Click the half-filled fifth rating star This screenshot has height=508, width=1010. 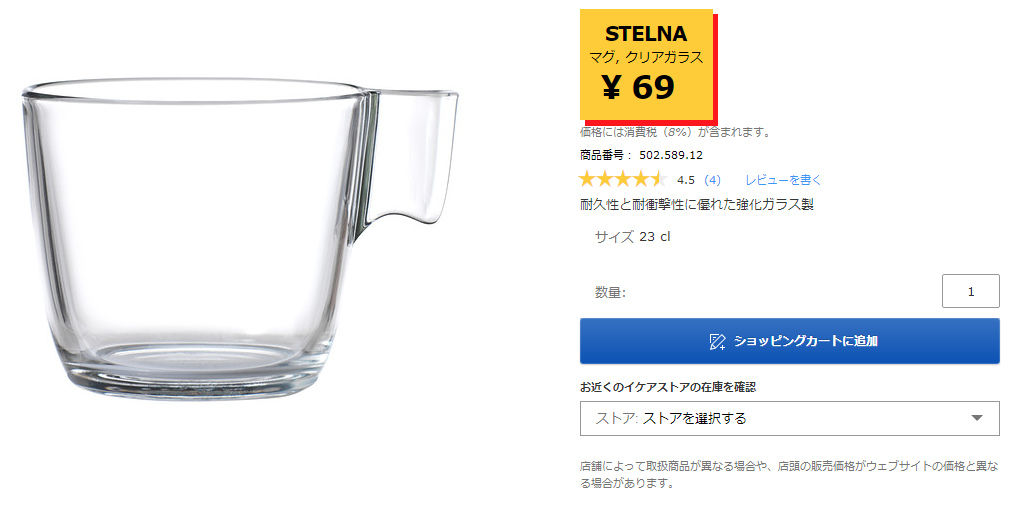pos(657,180)
